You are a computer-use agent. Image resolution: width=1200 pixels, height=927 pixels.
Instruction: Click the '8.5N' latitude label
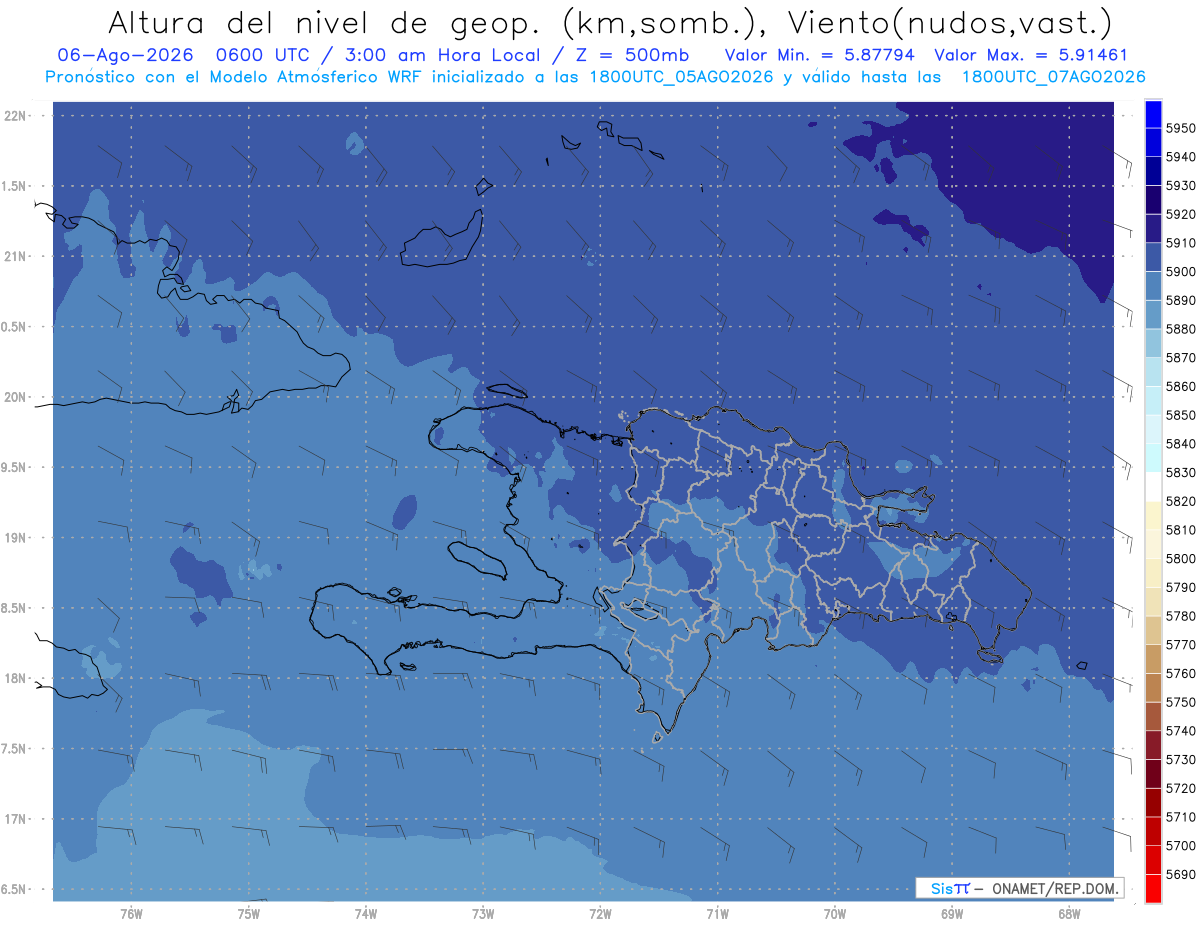tap(15, 608)
